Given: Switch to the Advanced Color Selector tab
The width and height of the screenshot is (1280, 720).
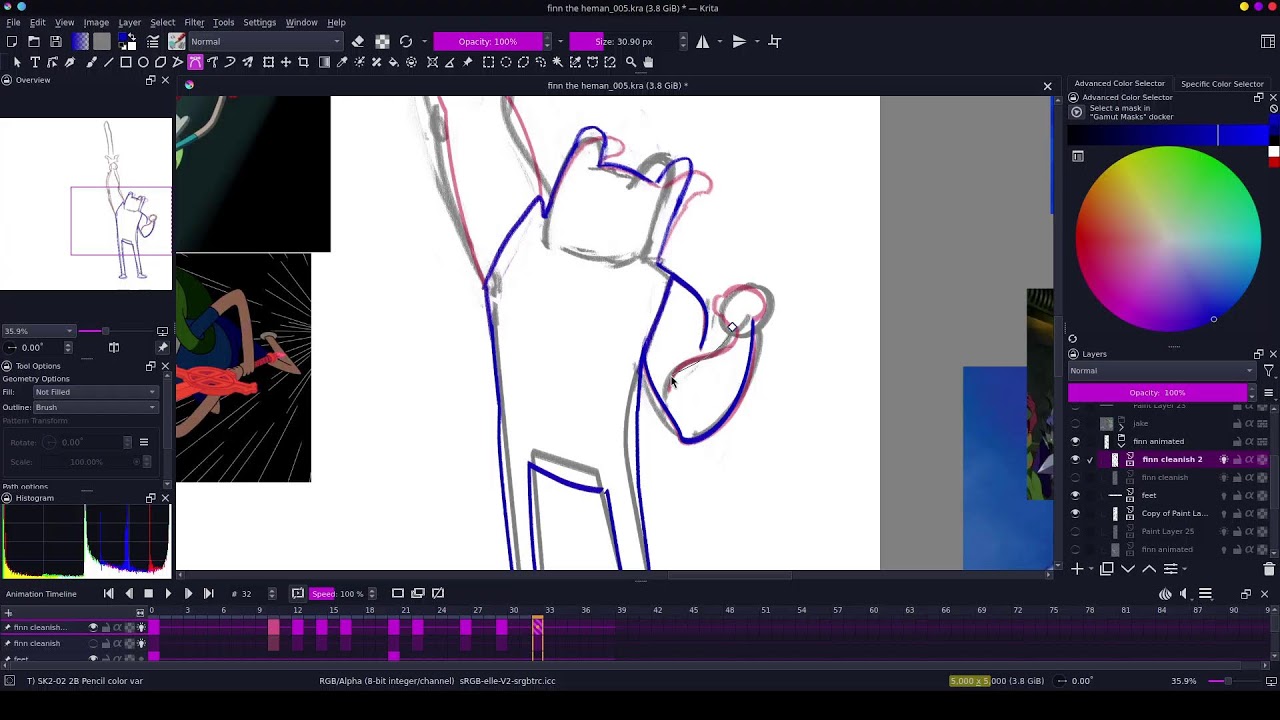Looking at the screenshot, I should pyautogui.click(x=1119, y=84).
